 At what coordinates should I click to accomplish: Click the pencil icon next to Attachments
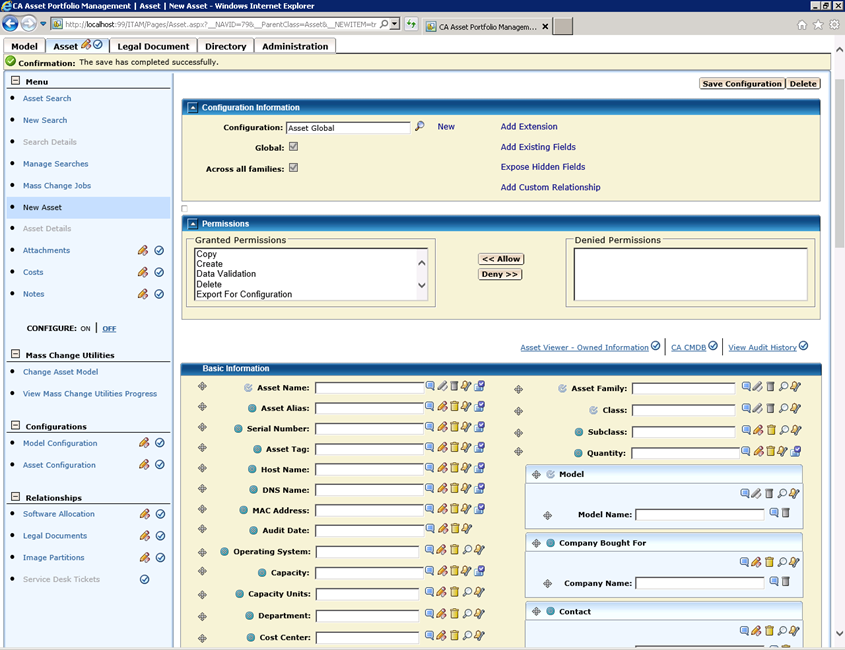[x=144, y=251]
